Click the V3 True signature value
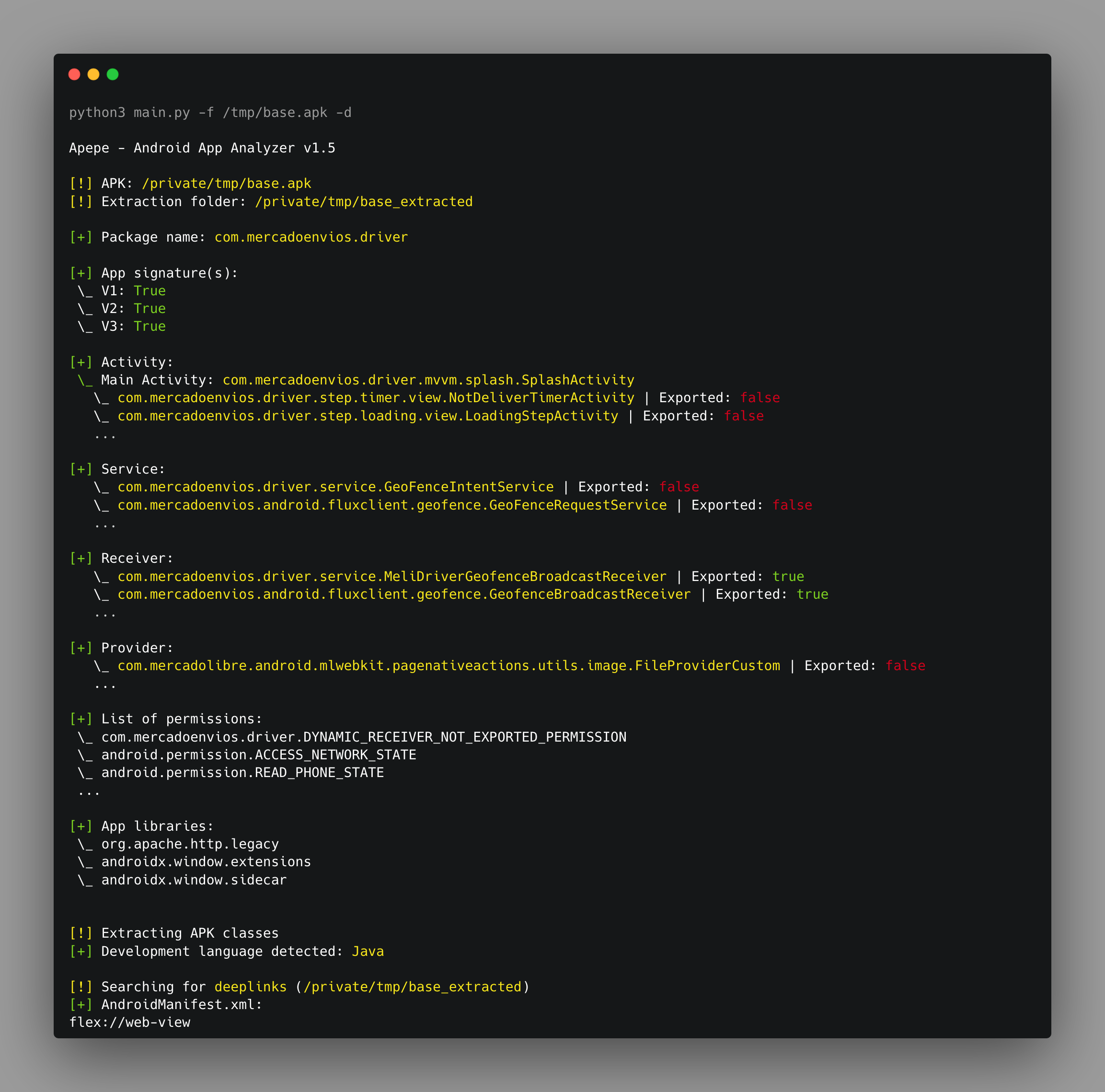 [150, 326]
